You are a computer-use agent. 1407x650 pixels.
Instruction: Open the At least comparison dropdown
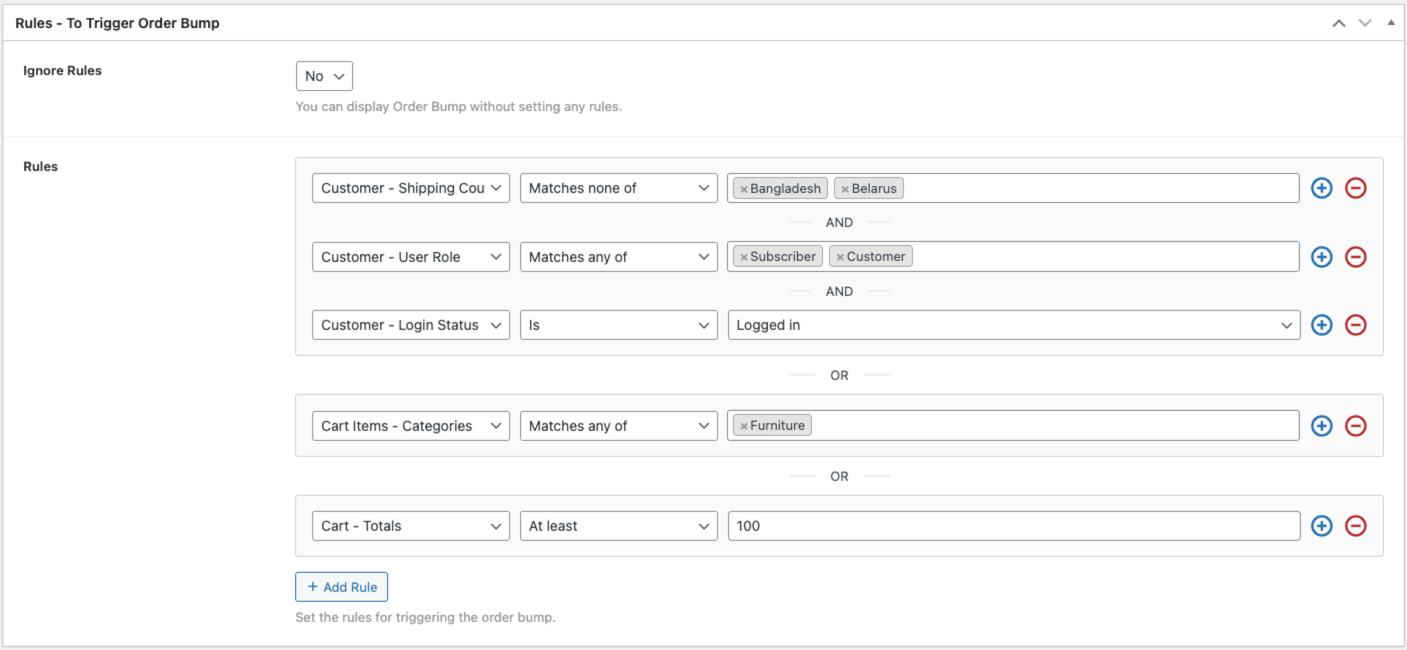click(x=618, y=525)
